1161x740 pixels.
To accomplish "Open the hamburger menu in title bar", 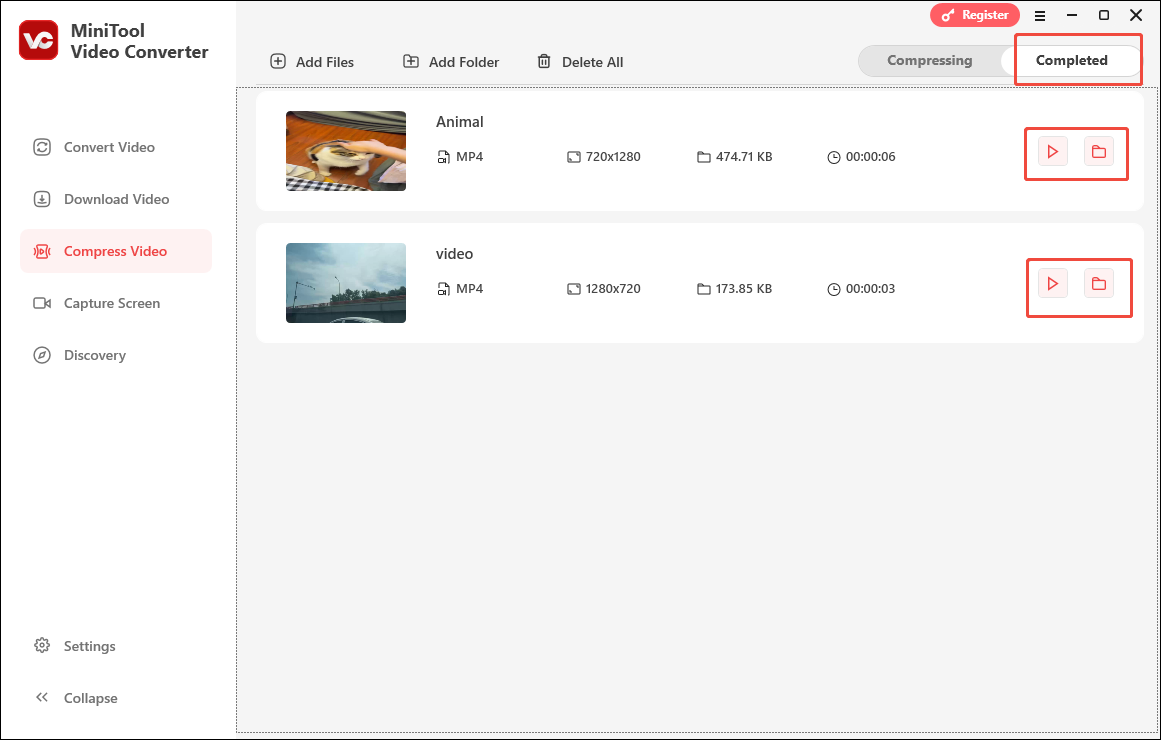I will pyautogui.click(x=1040, y=16).
